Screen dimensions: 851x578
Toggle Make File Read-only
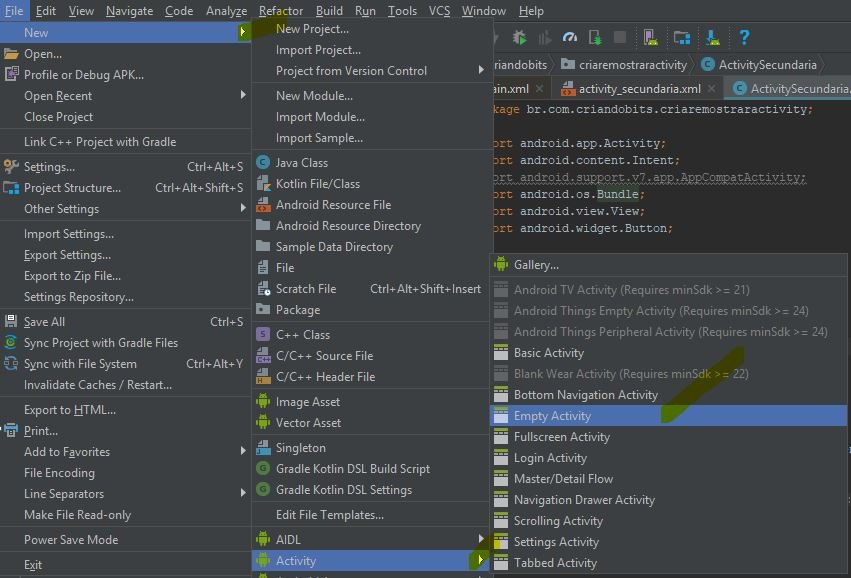pyautogui.click(x=125, y=515)
